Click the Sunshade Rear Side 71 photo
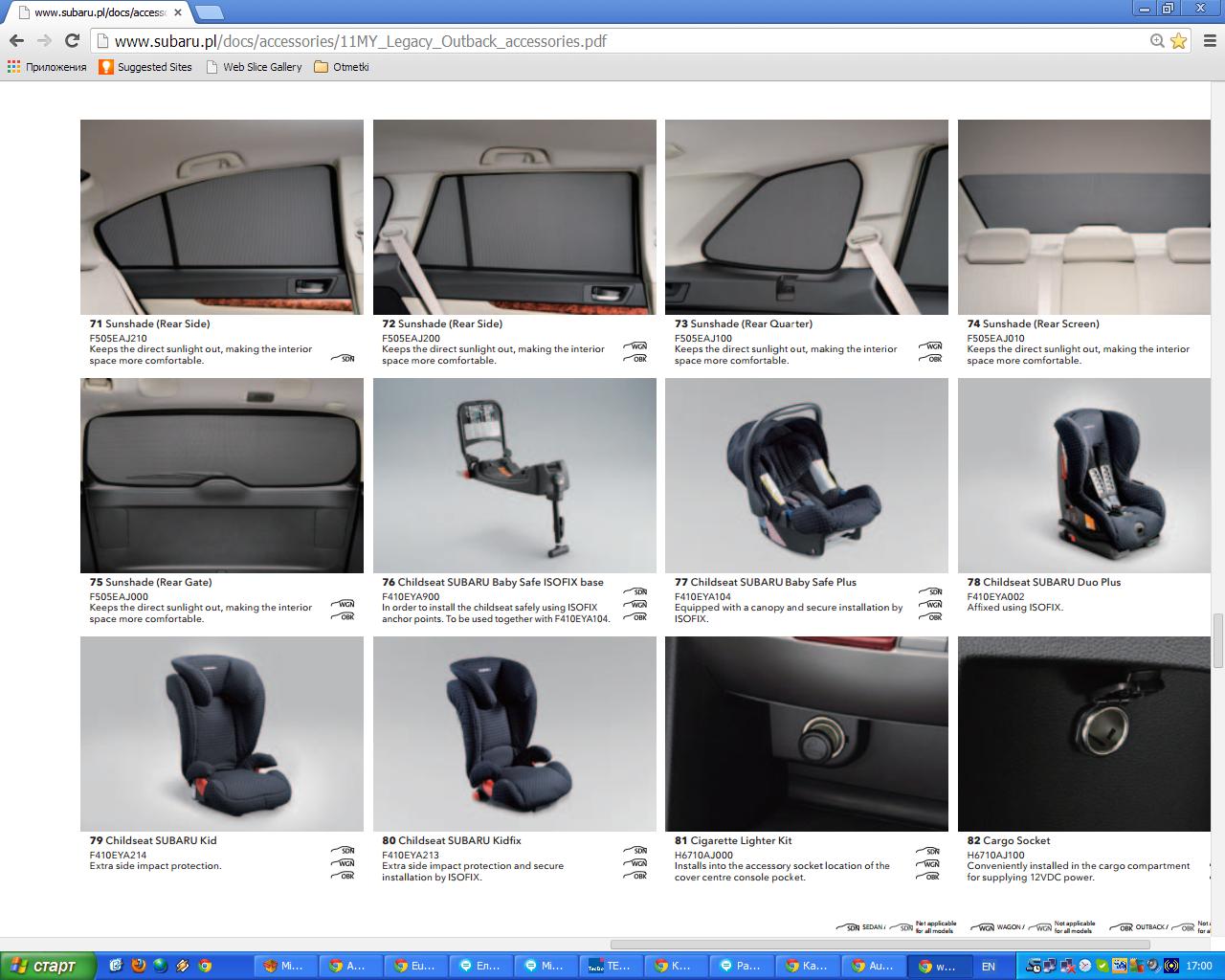The height and width of the screenshot is (980, 1225). pos(222,217)
